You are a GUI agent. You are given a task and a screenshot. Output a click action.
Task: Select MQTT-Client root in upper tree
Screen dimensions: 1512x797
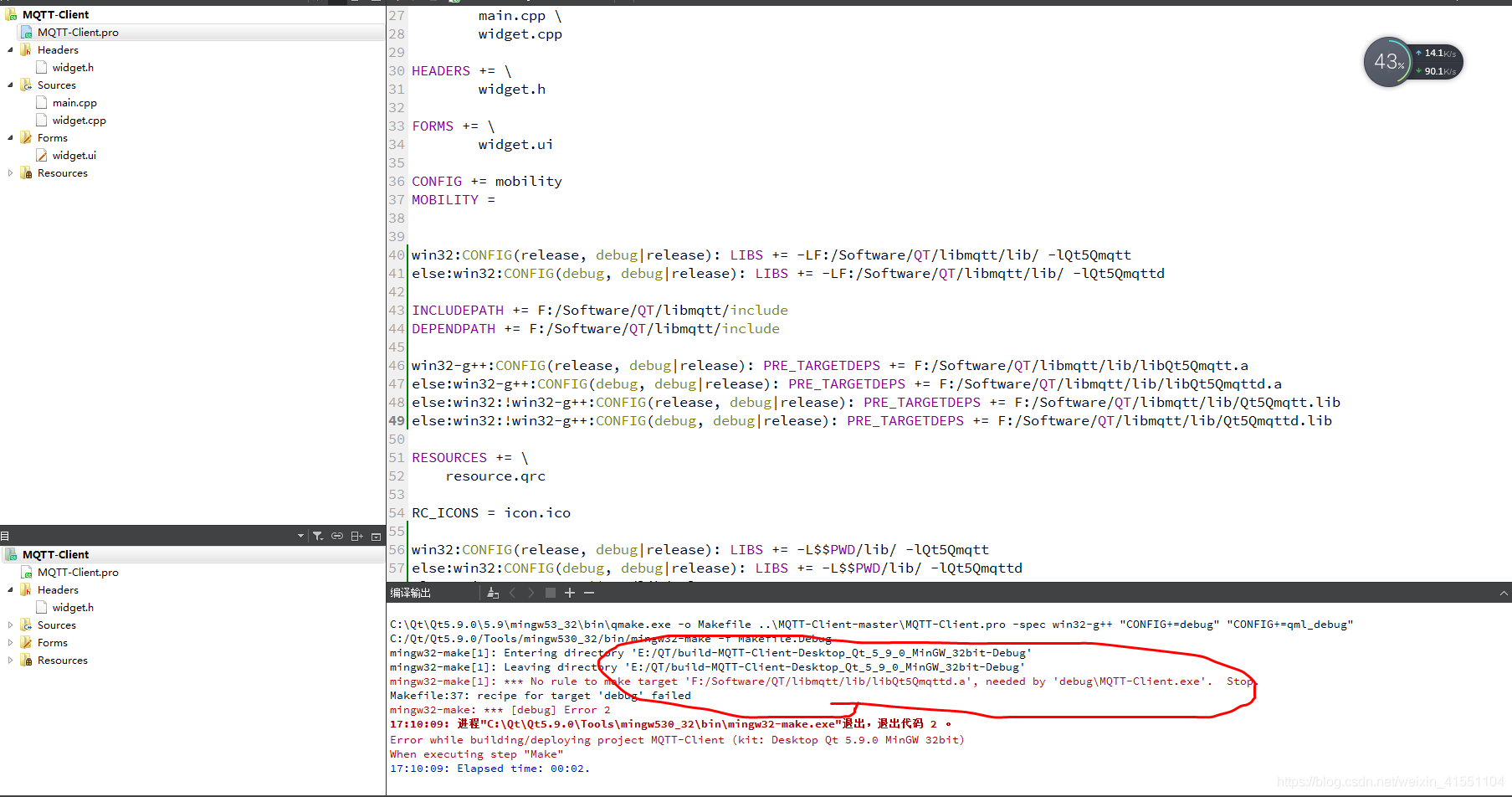point(55,15)
